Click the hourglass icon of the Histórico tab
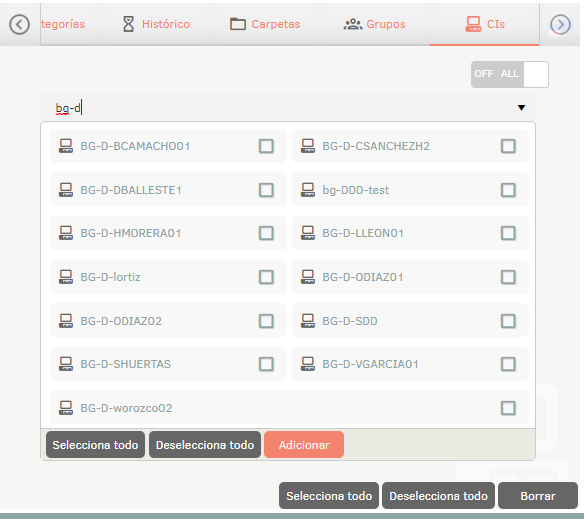 (x=128, y=24)
